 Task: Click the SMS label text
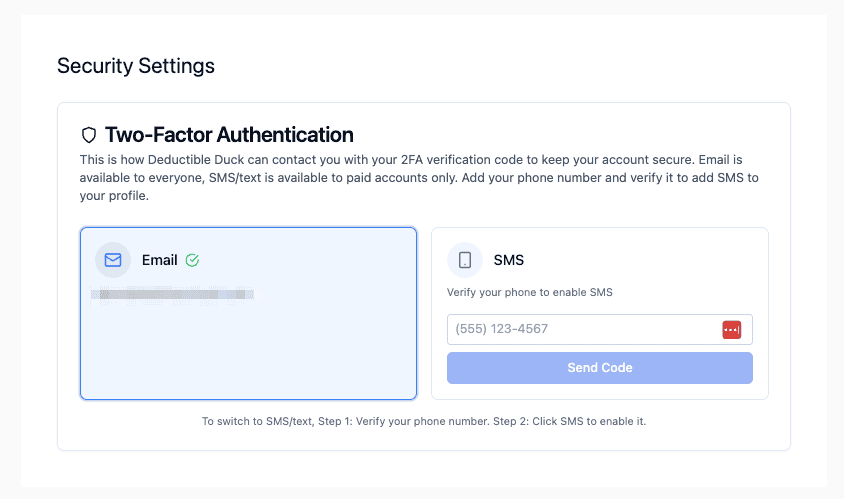[509, 260]
